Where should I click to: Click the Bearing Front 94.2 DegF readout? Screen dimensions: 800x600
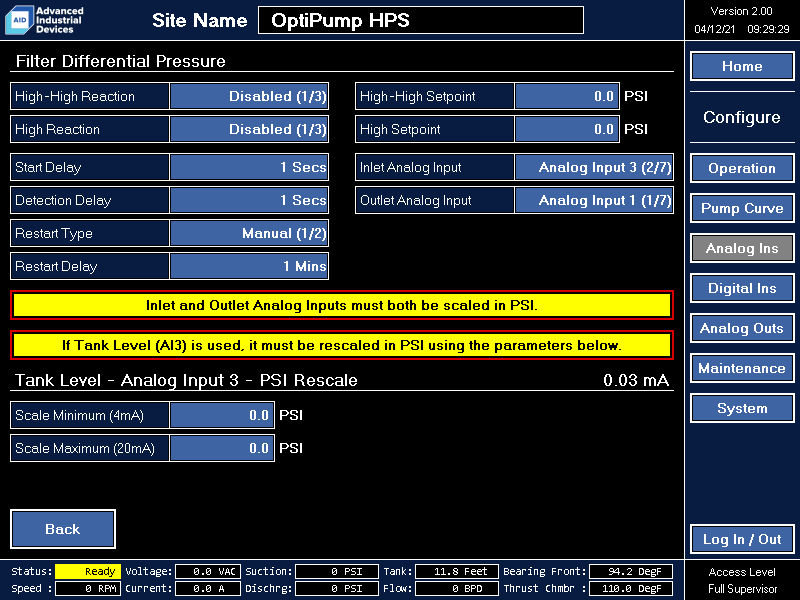(631, 571)
